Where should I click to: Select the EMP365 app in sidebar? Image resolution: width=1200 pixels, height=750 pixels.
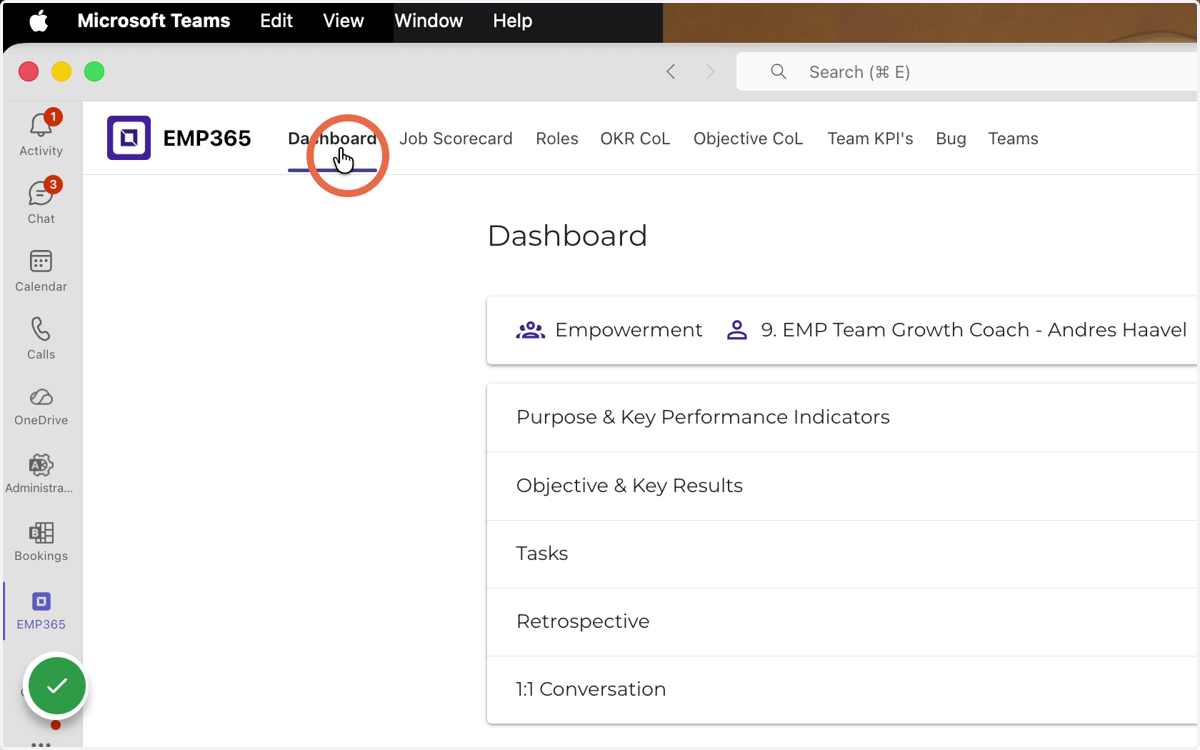(41, 609)
